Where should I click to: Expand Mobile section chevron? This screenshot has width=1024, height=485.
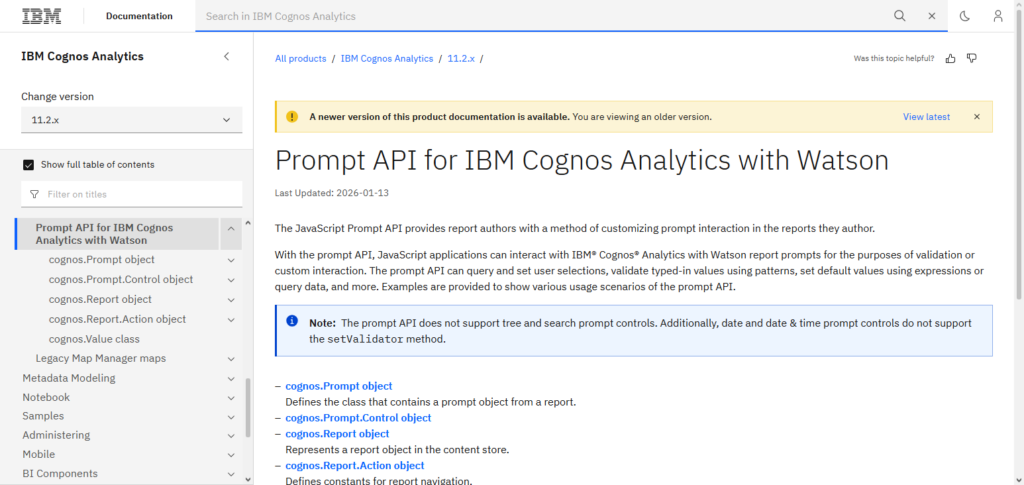(x=231, y=455)
